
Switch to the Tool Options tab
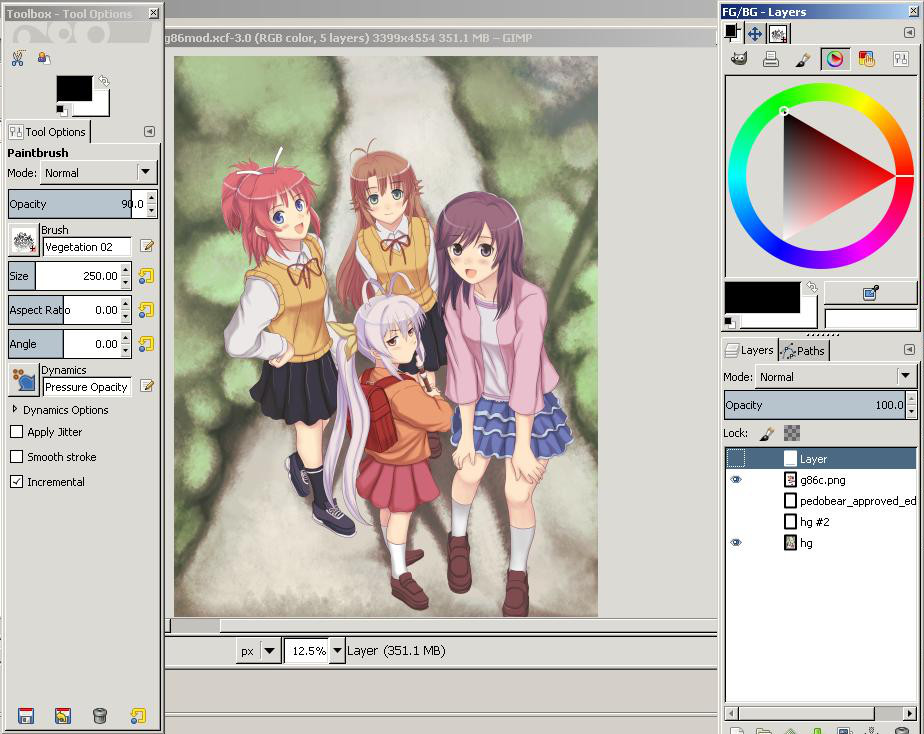[x=48, y=132]
